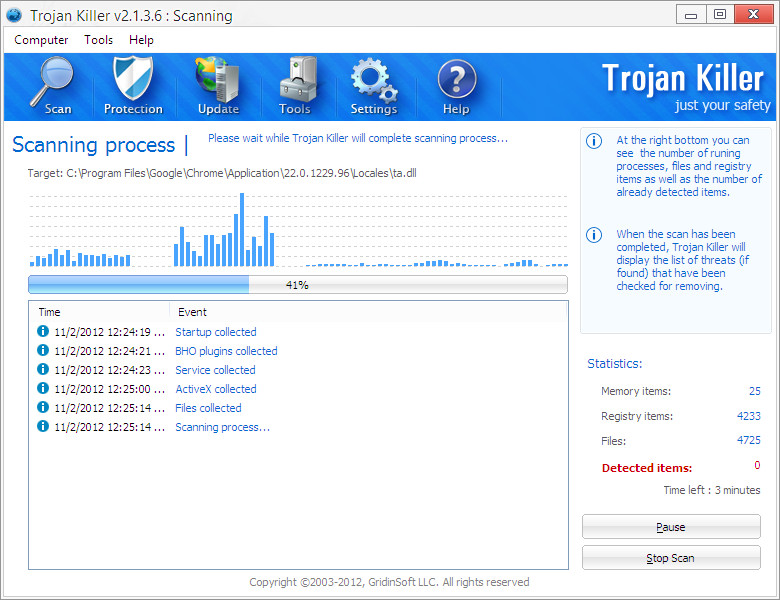780x600 pixels.
Task: Open the Computer menu
Action: (41, 40)
